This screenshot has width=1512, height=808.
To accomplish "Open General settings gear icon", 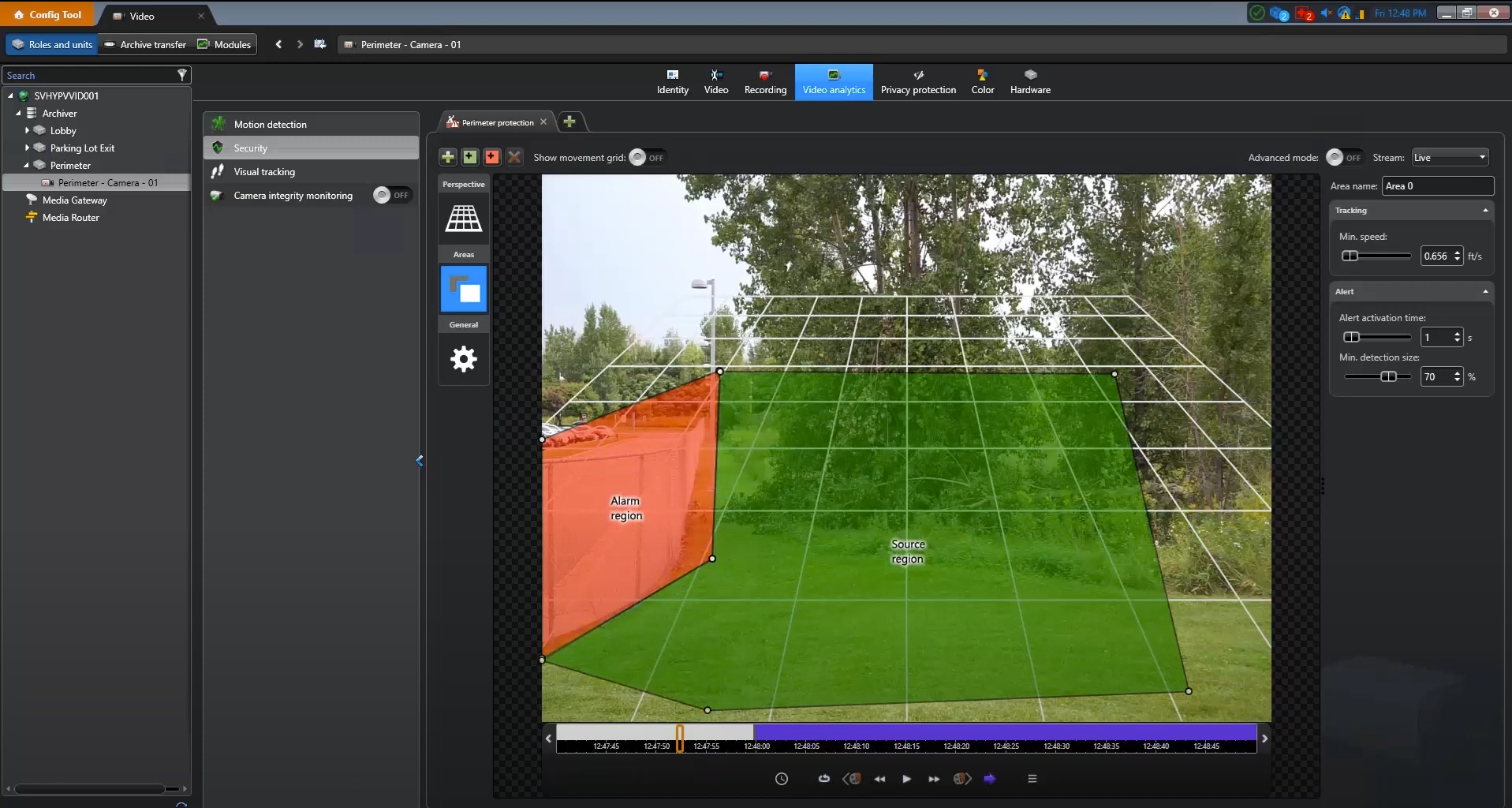I will [463, 359].
